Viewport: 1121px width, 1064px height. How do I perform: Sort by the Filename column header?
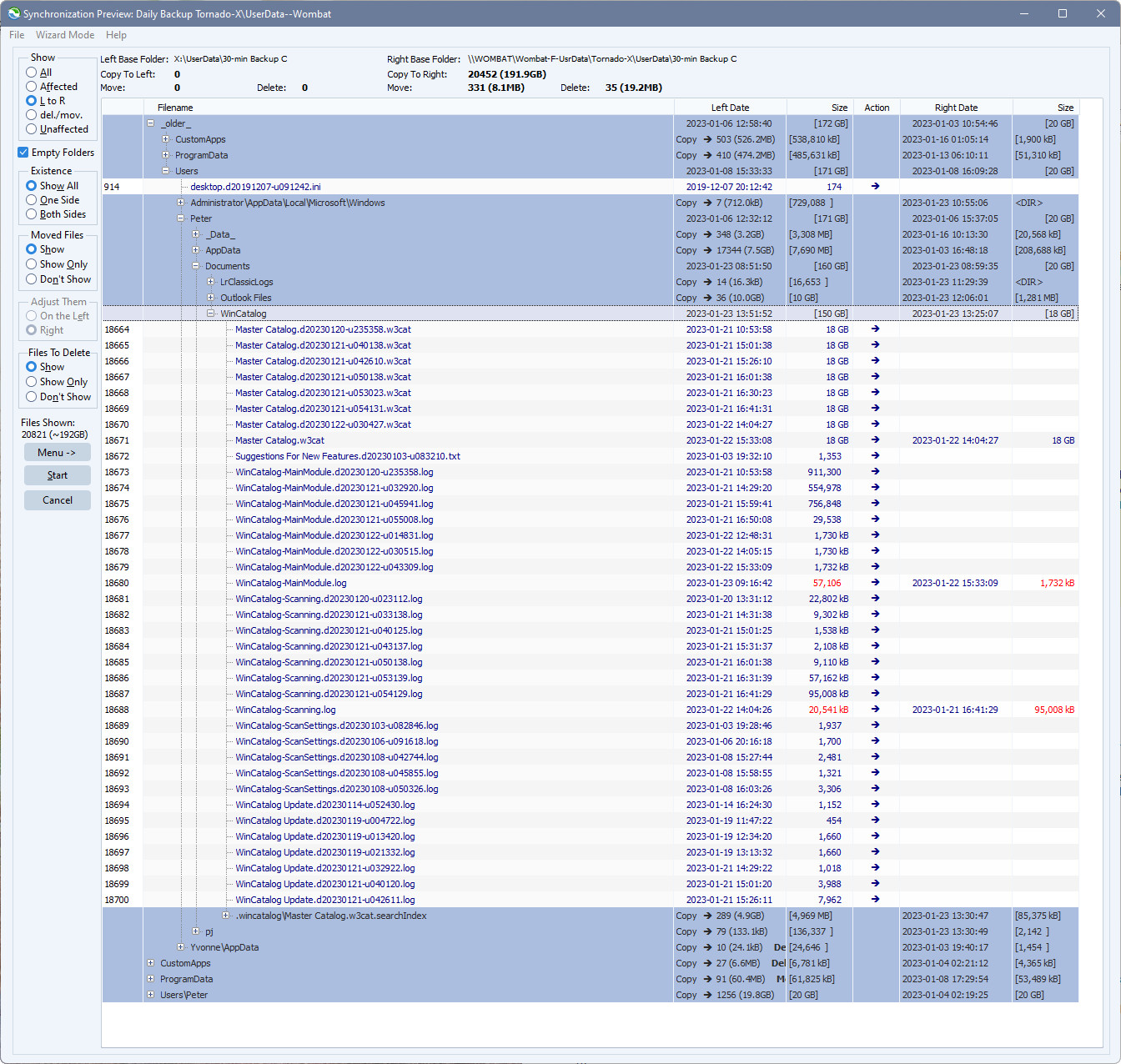(409, 108)
